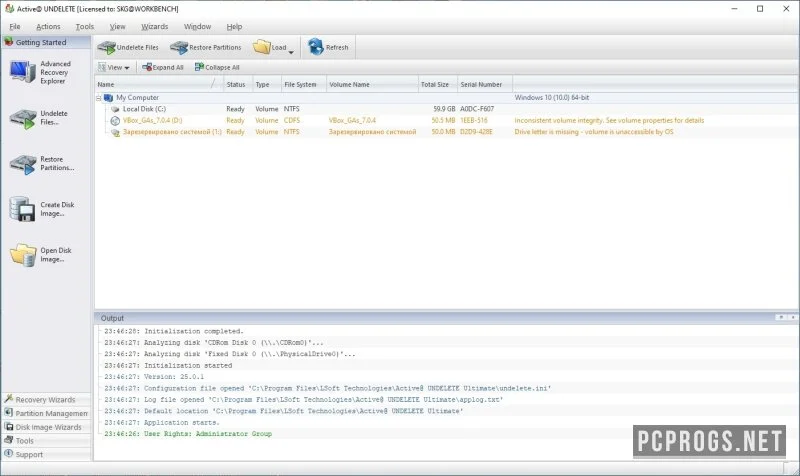Collapse the My Computer tree node

tap(98, 98)
